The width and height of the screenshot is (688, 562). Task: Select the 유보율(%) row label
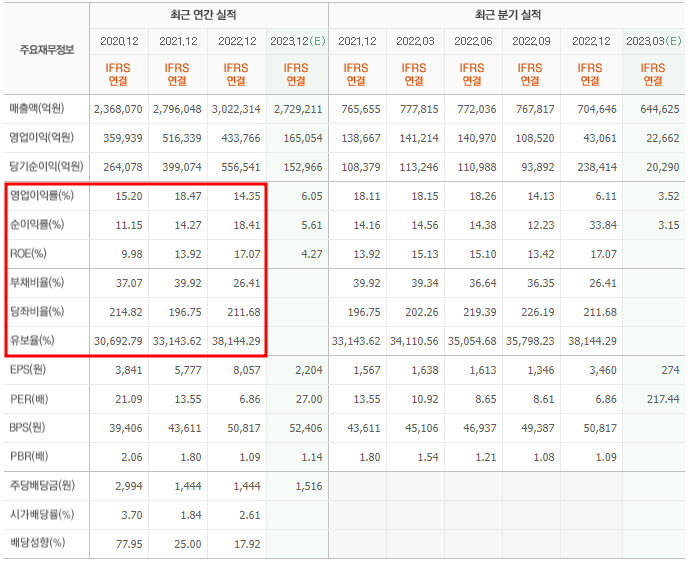[x=32, y=340]
